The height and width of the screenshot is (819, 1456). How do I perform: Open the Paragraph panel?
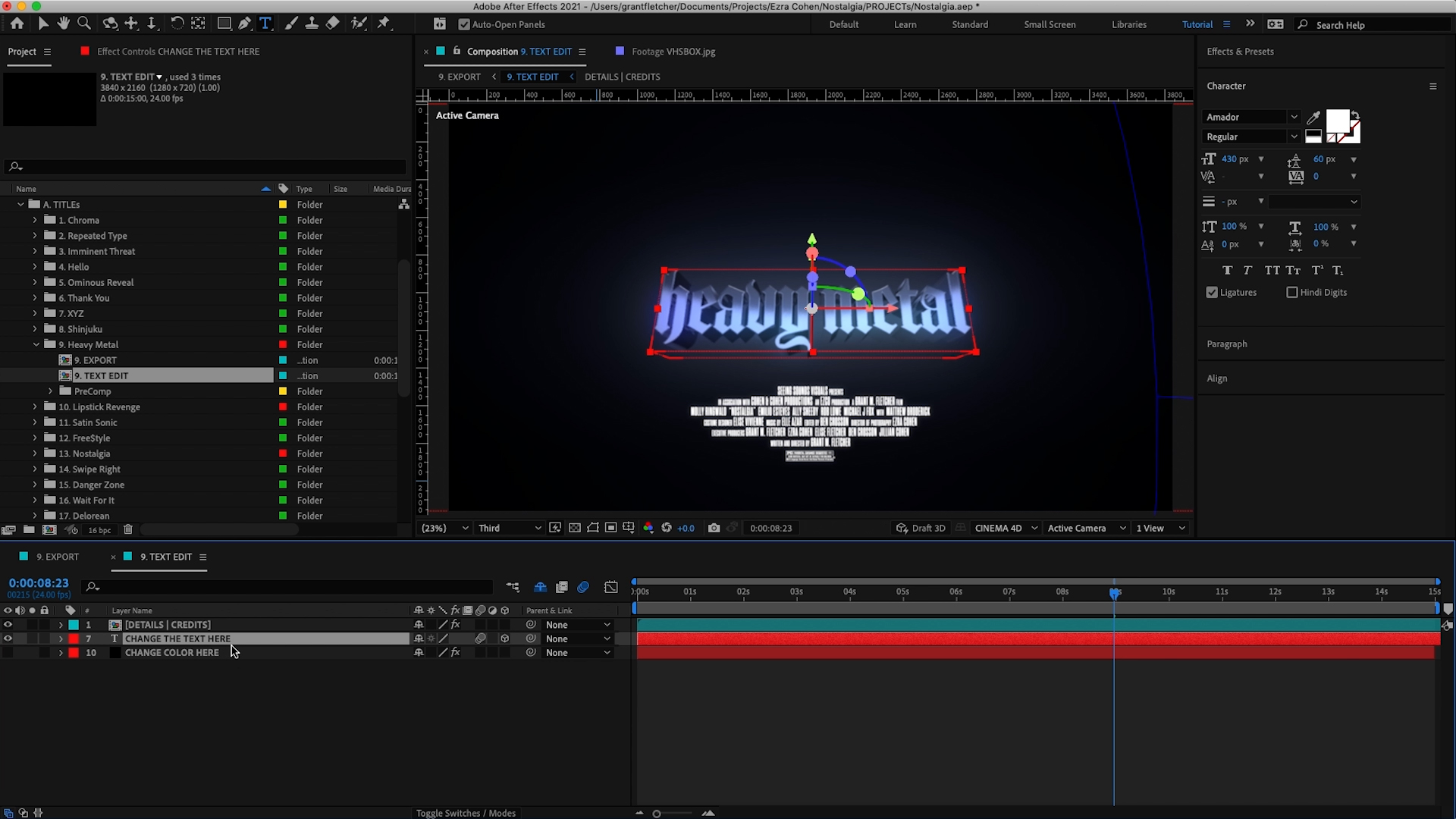pyautogui.click(x=1226, y=344)
